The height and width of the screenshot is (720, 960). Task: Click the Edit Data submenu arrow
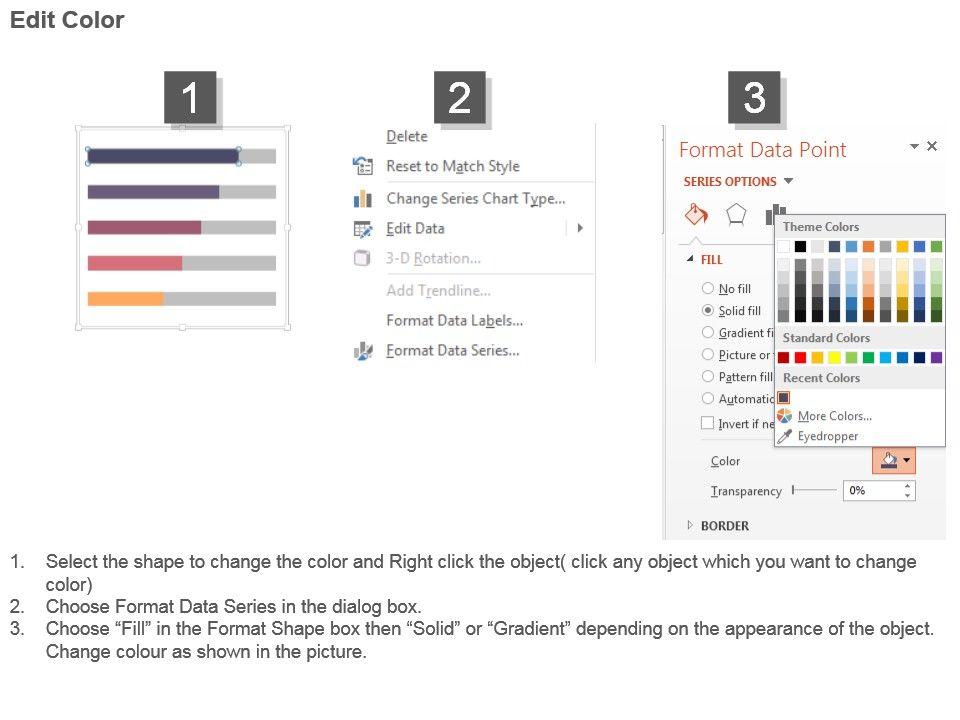pos(580,228)
